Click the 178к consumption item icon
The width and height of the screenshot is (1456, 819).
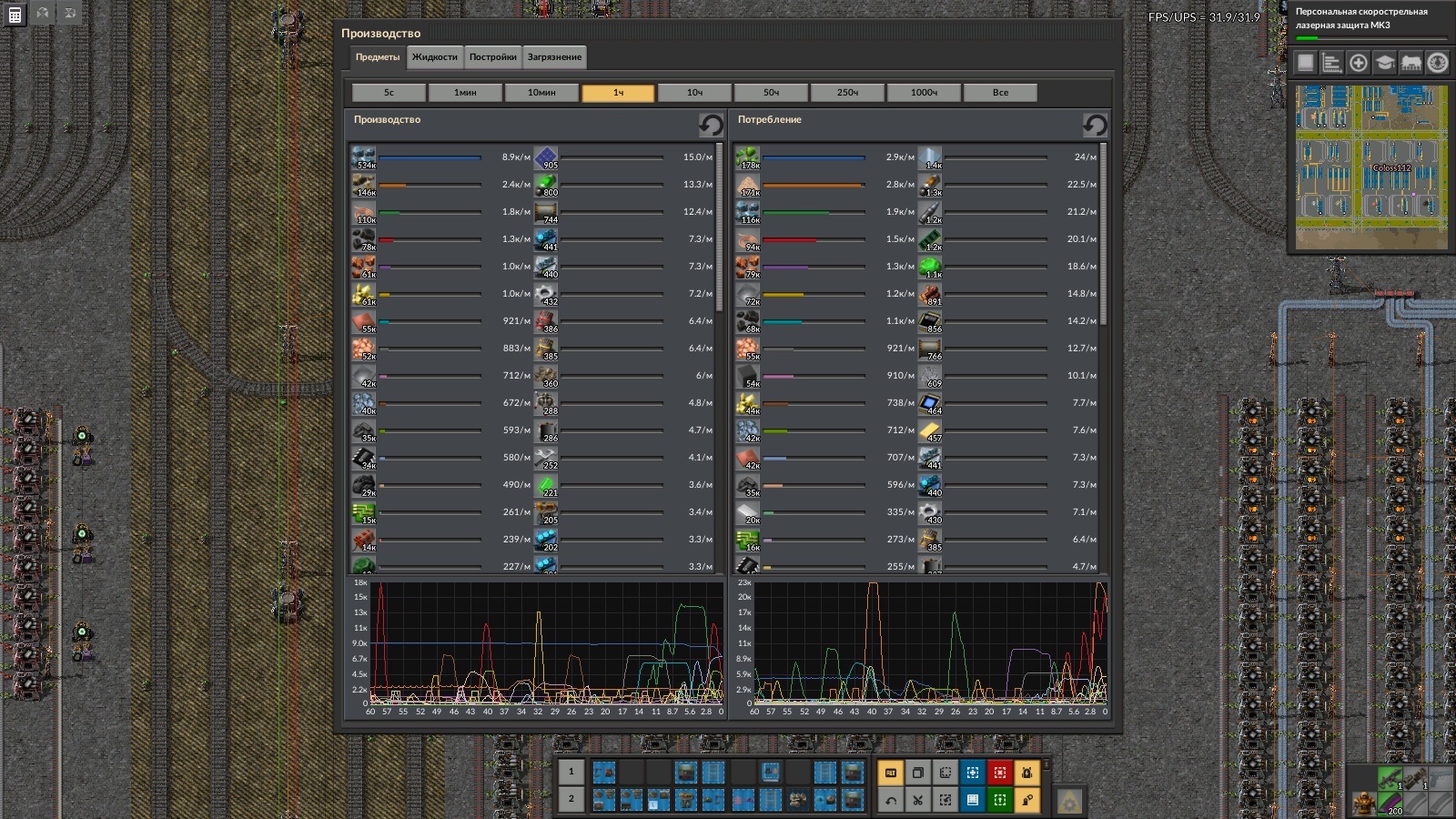click(x=747, y=157)
